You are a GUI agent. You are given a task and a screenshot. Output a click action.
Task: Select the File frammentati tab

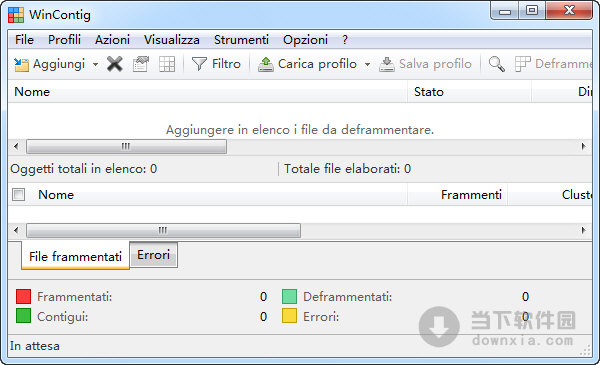click(x=75, y=256)
